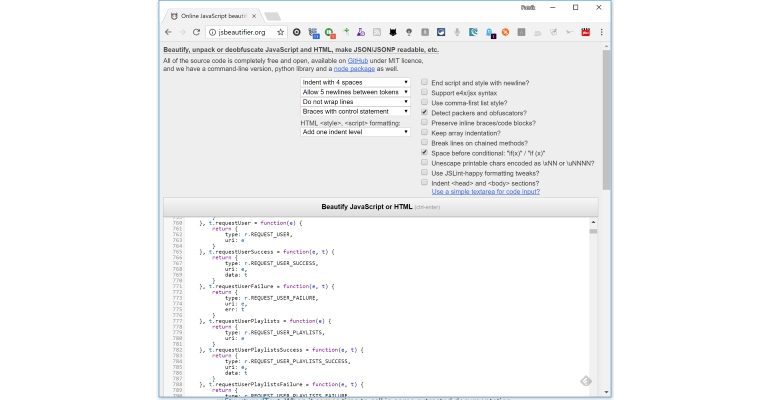770x400 pixels.
Task: Click the red extension icon beside menu
Action: coord(586,32)
